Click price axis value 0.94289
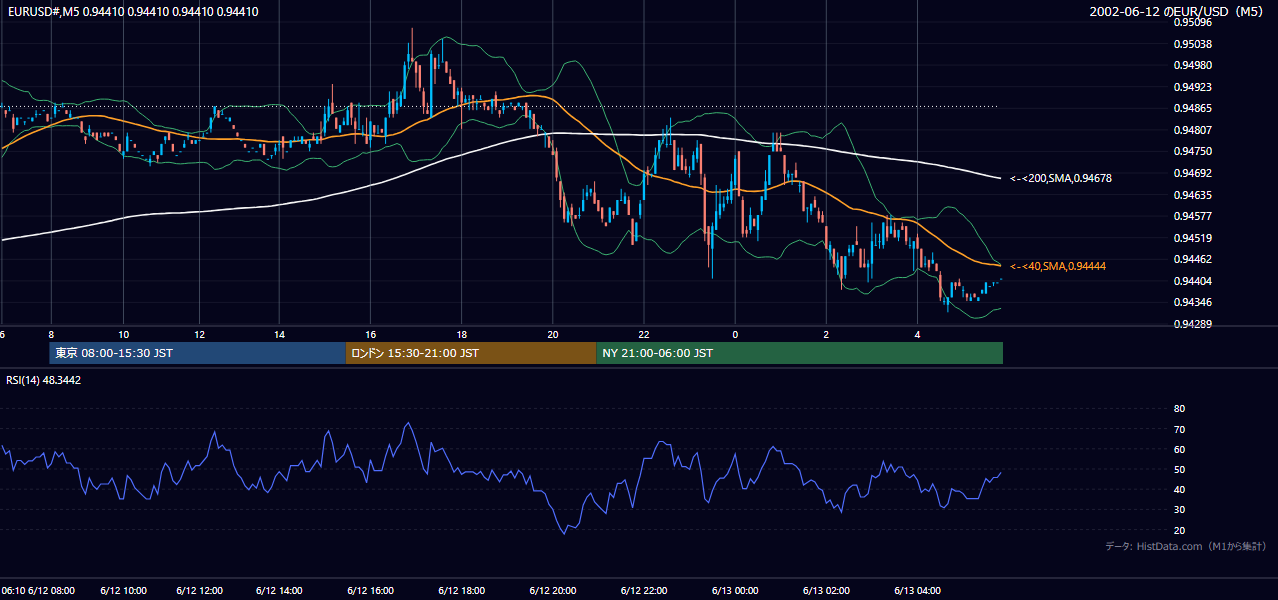Image resolution: width=1278 pixels, height=600 pixels. point(1192,324)
